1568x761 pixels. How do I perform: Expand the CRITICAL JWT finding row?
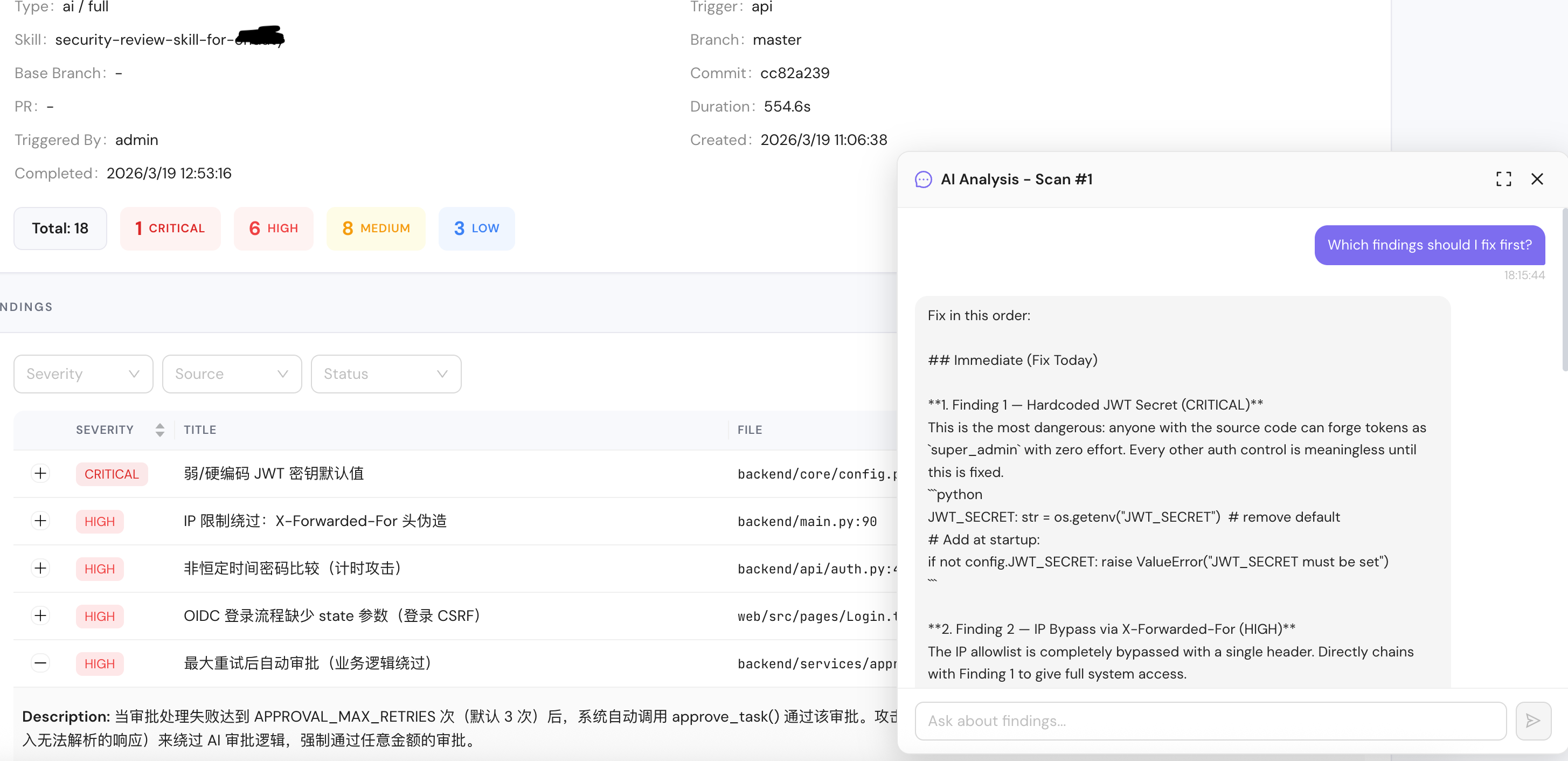(40, 473)
